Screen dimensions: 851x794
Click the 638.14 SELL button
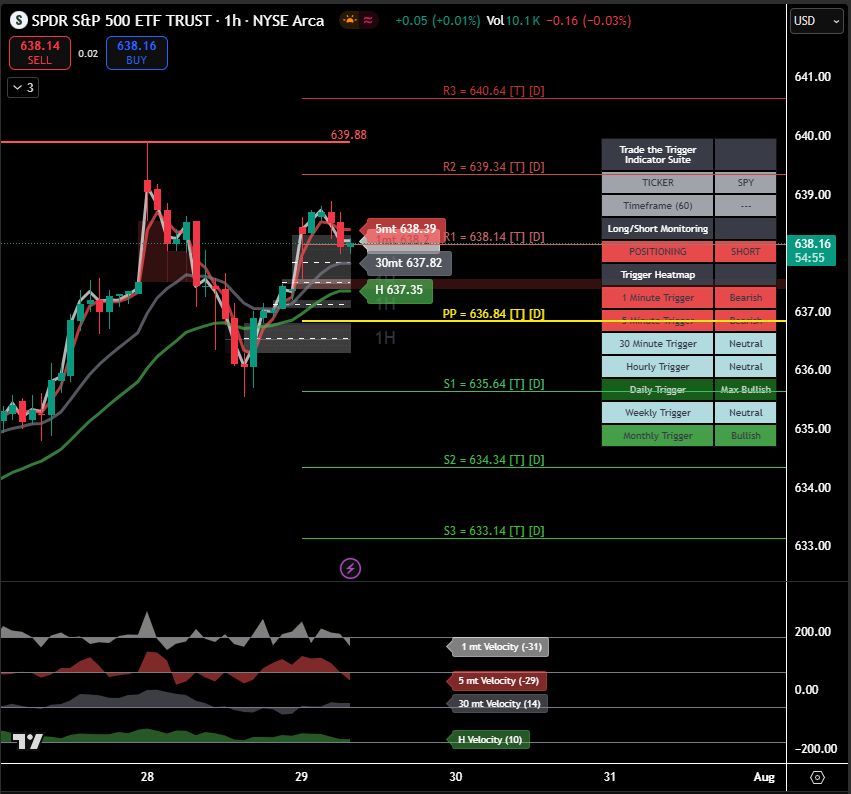click(x=40, y=53)
